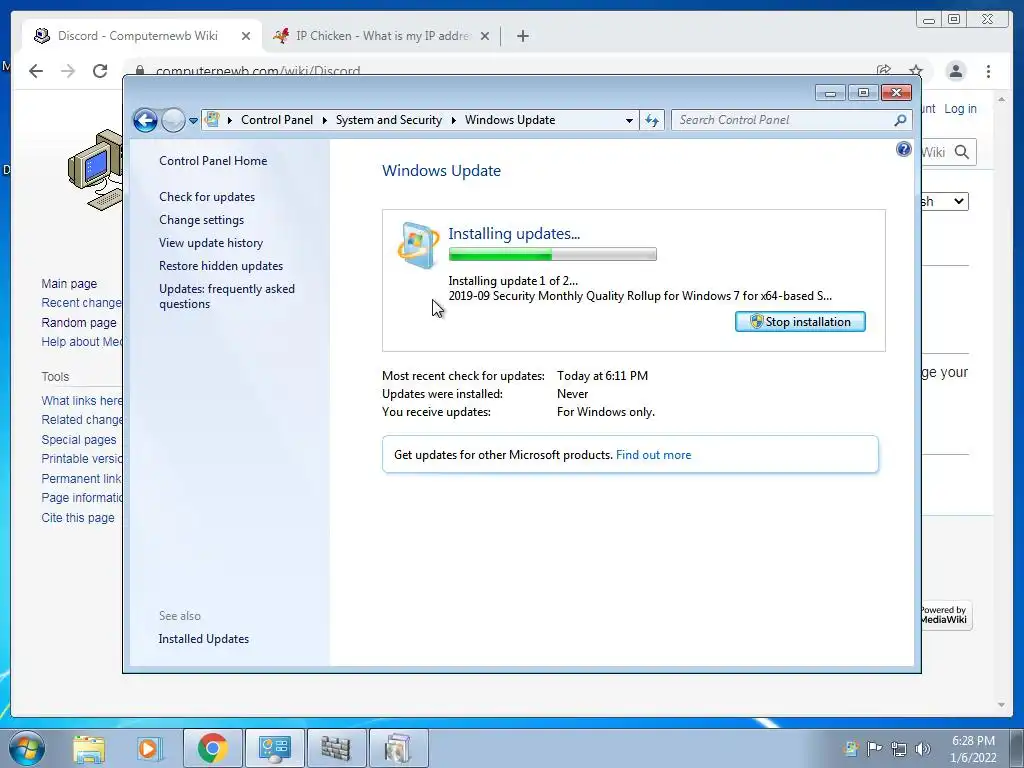Click the Windows Start button
The height and width of the screenshot is (768, 1024).
pyautogui.click(x=26, y=748)
